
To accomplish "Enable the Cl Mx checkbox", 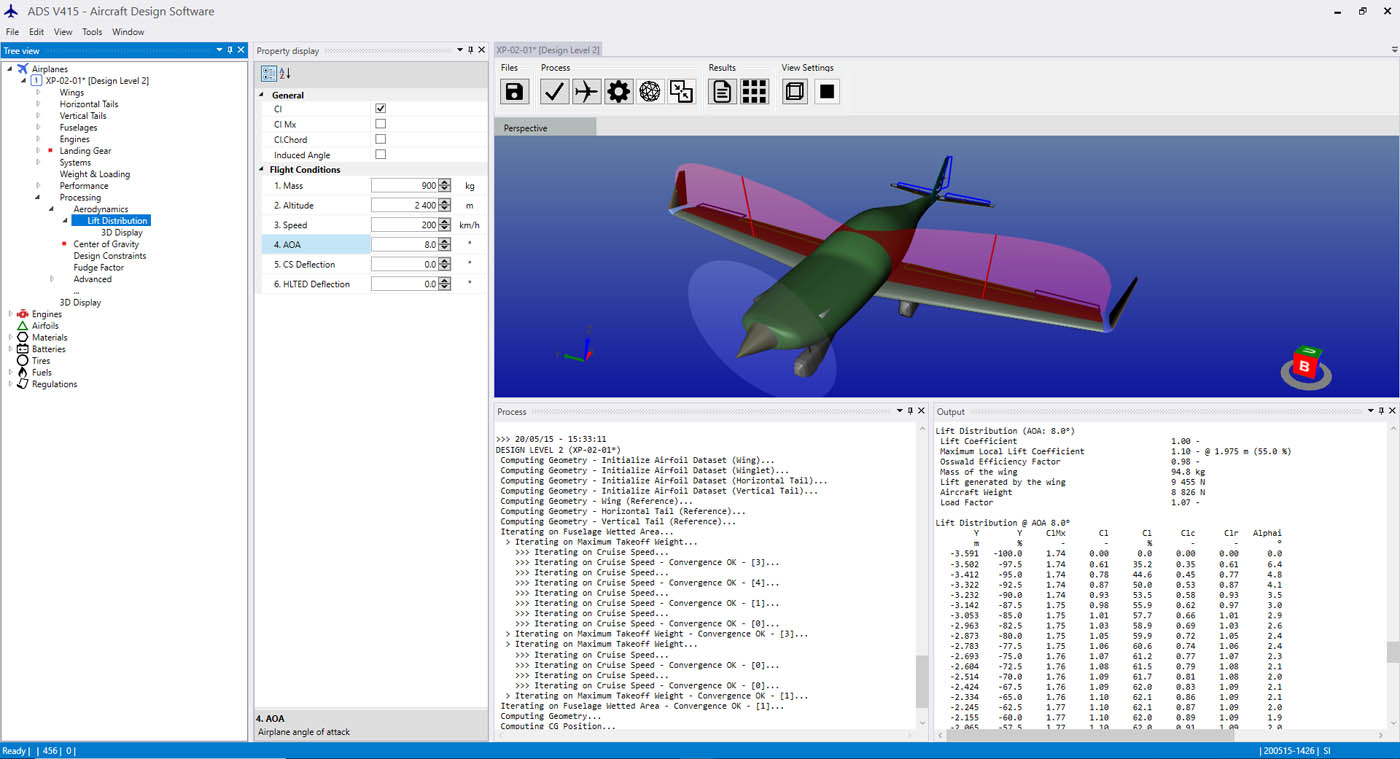I will pos(380,123).
